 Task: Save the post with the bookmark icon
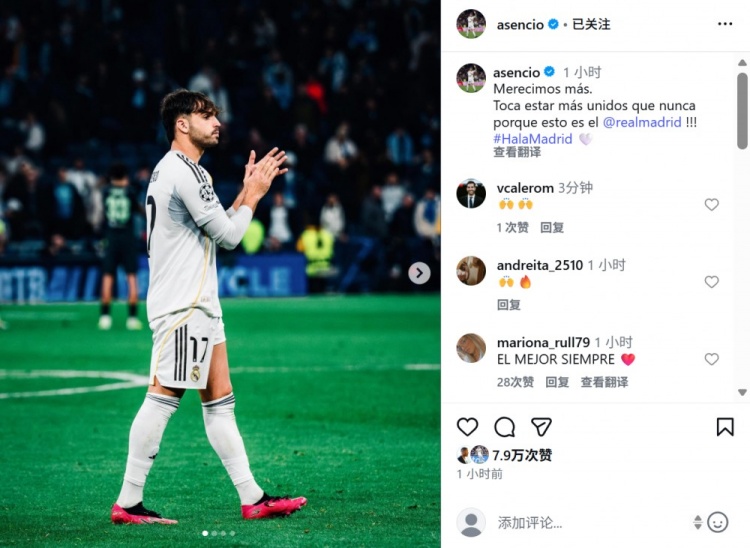pos(725,427)
